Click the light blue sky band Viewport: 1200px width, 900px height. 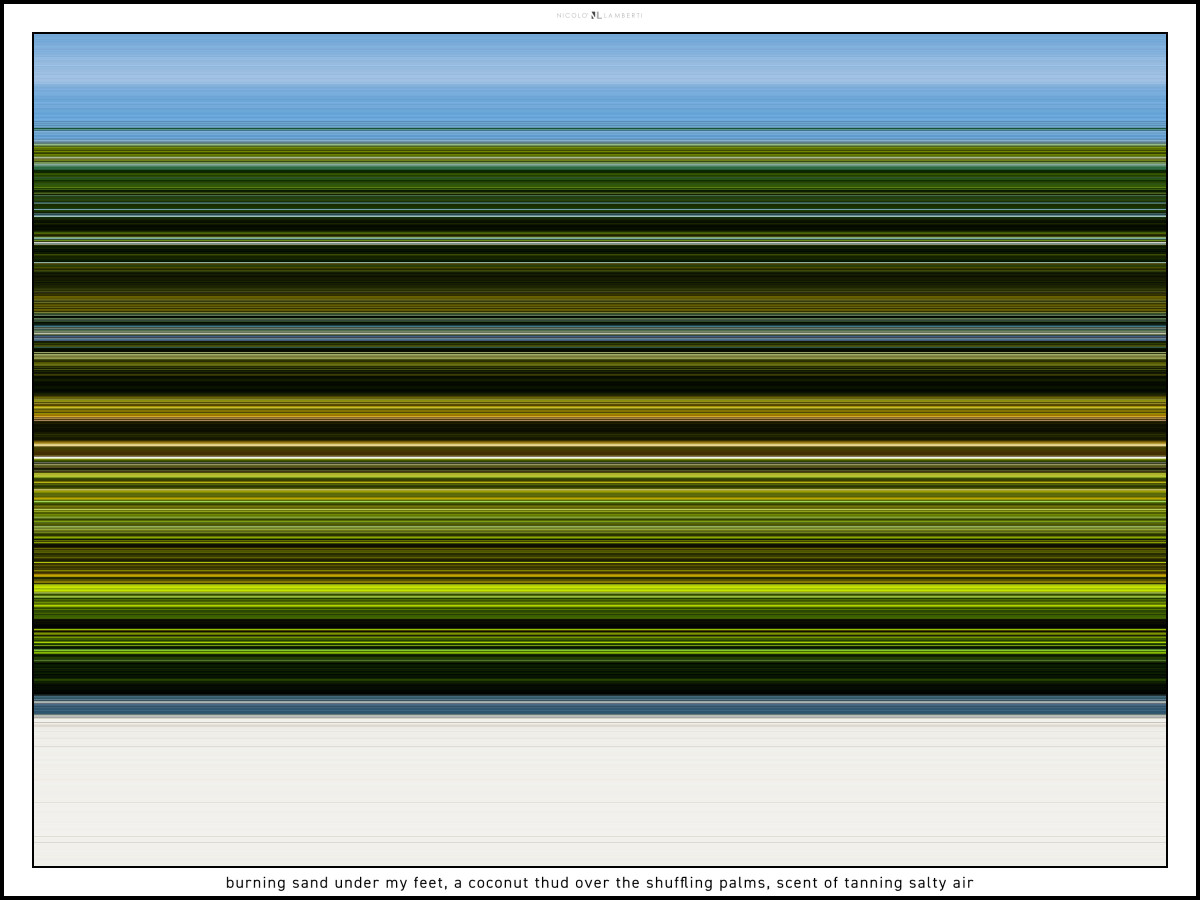click(x=600, y=80)
